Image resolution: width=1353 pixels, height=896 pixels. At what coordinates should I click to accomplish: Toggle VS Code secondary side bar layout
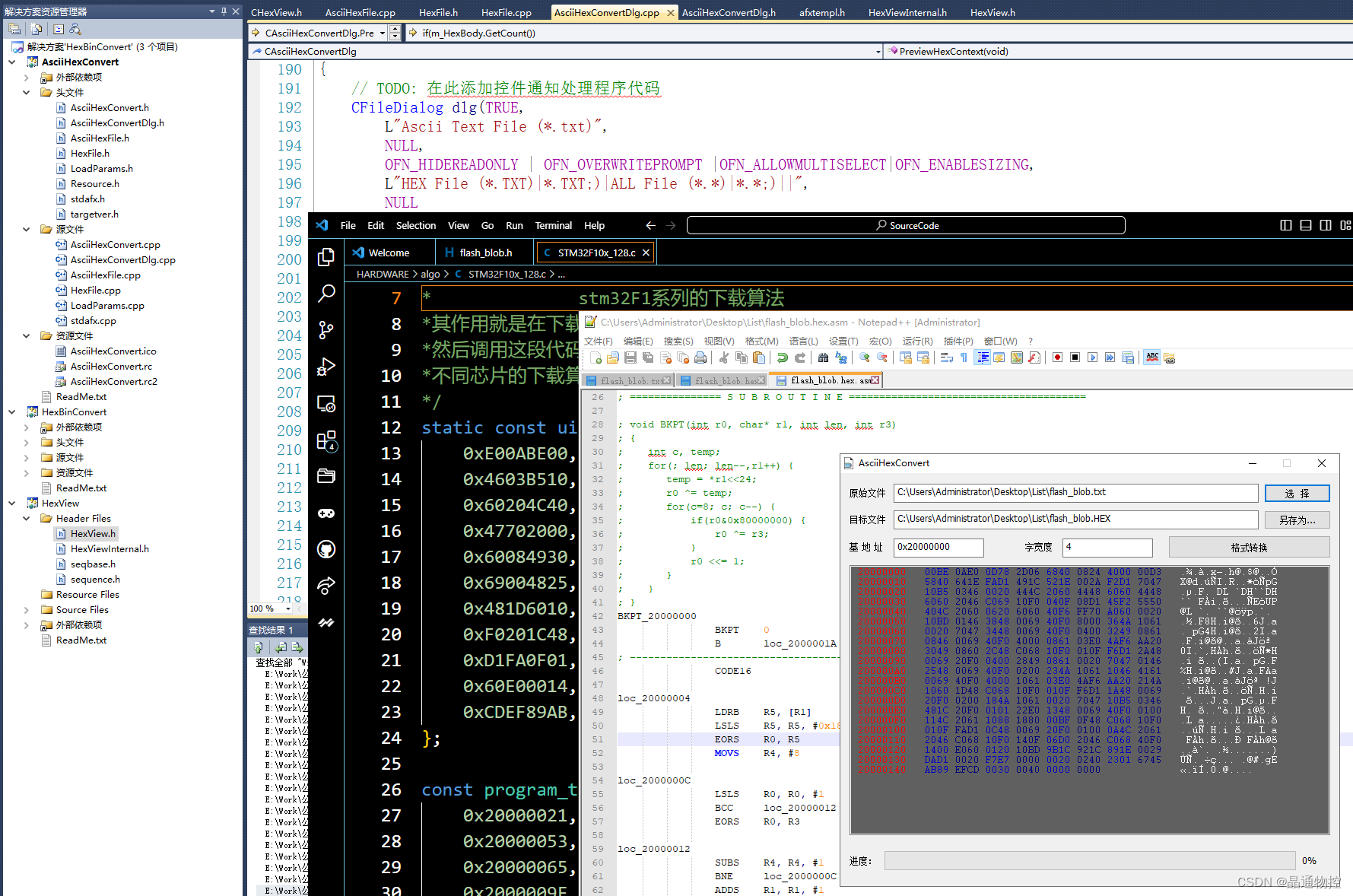tap(1326, 225)
